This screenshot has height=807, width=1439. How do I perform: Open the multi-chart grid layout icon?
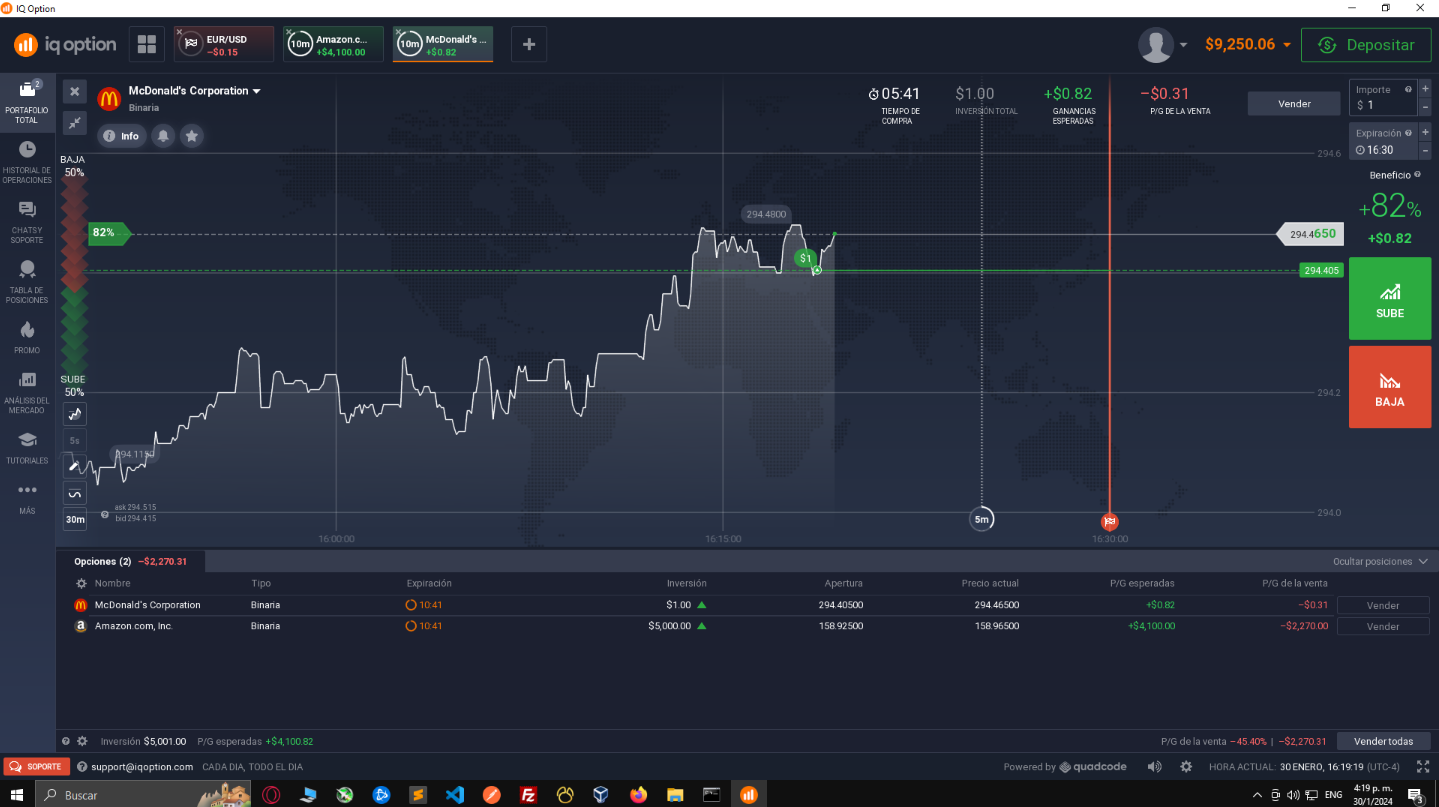click(147, 44)
